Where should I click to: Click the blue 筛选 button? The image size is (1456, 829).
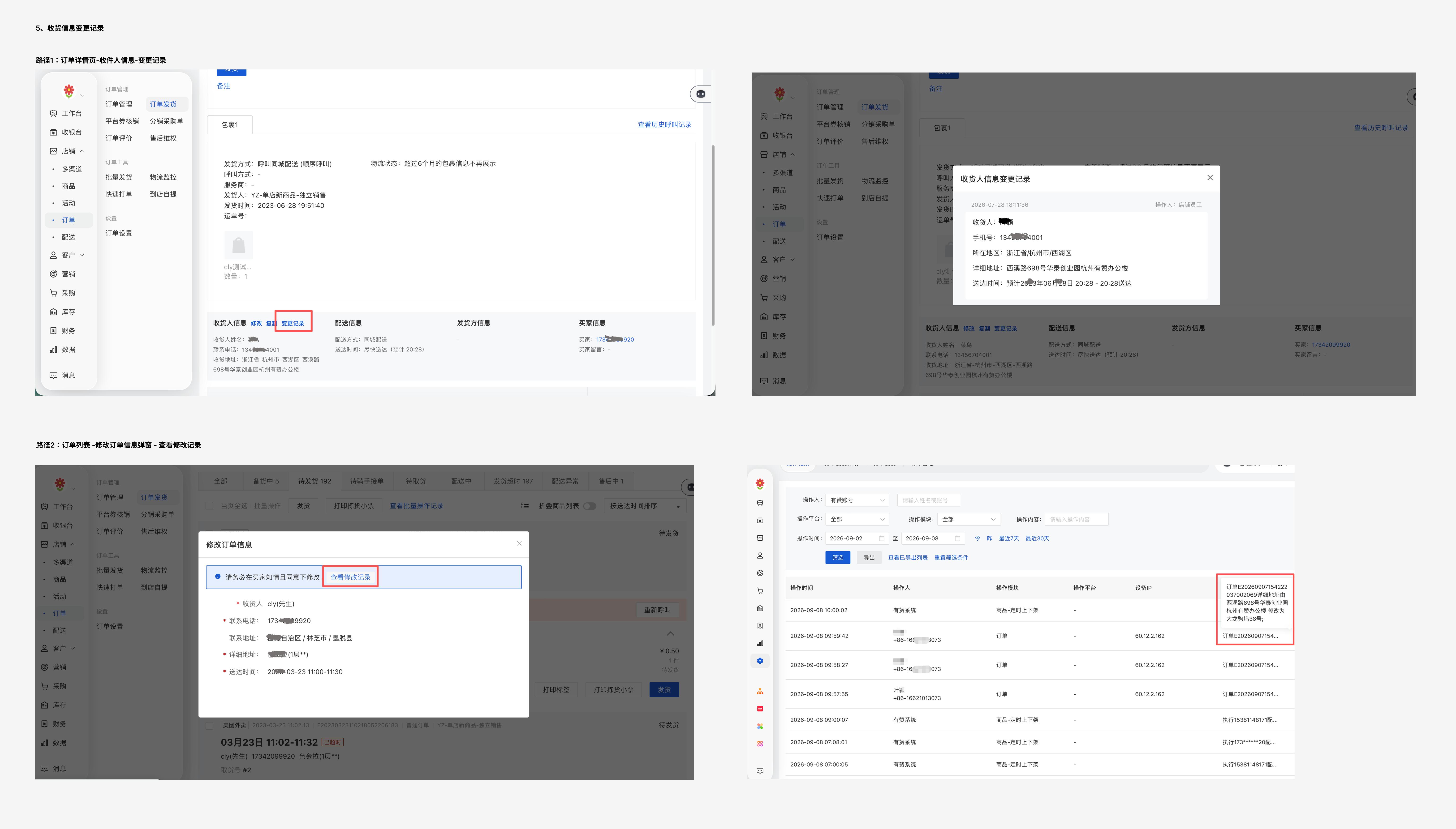pyautogui.click(x=837, y=558)
